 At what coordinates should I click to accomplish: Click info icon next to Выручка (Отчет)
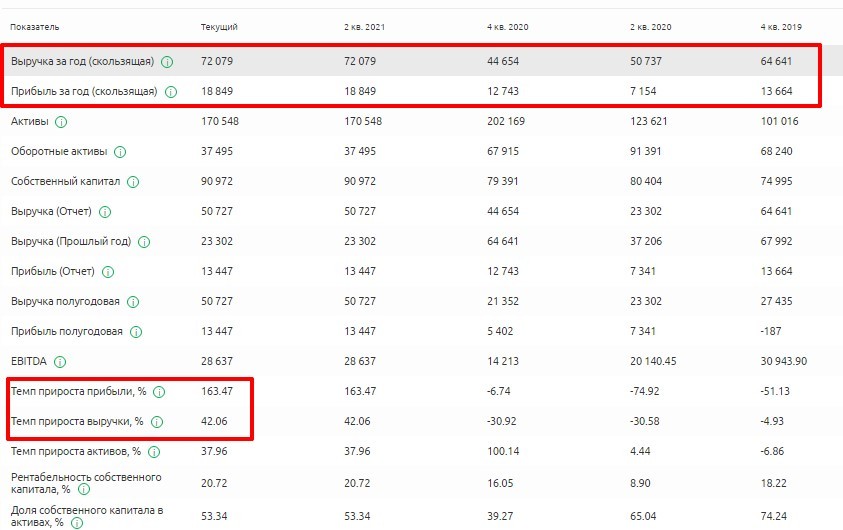click(105, 212)
